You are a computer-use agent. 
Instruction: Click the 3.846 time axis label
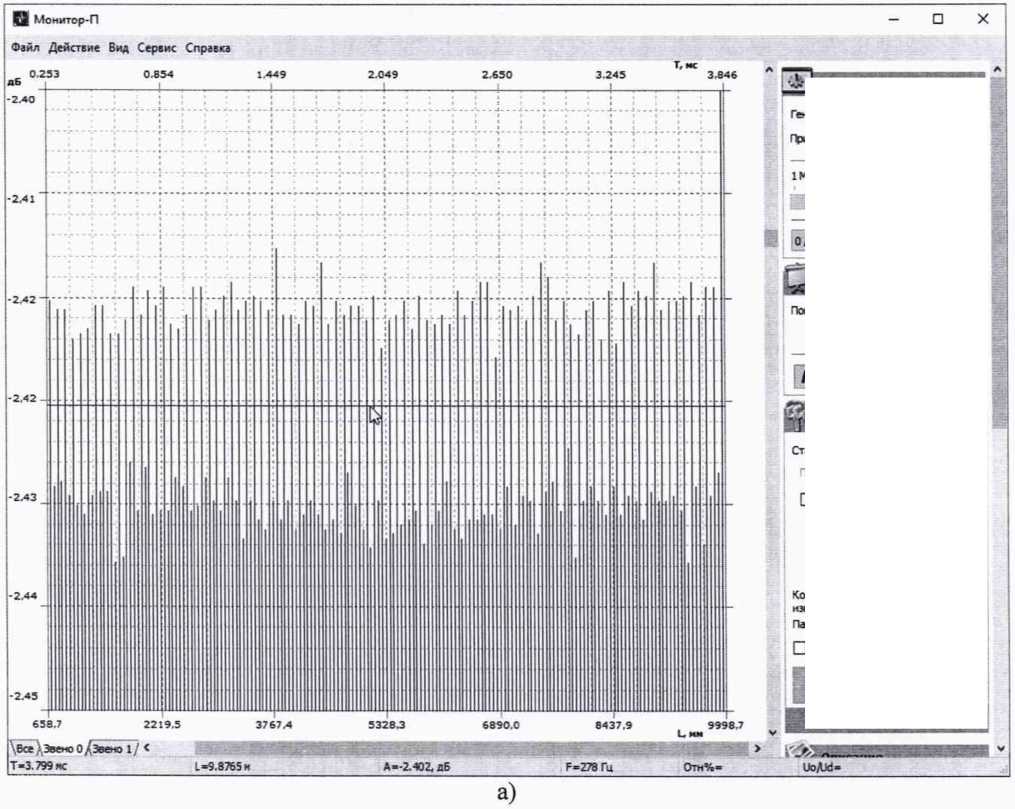coord(722,74)
